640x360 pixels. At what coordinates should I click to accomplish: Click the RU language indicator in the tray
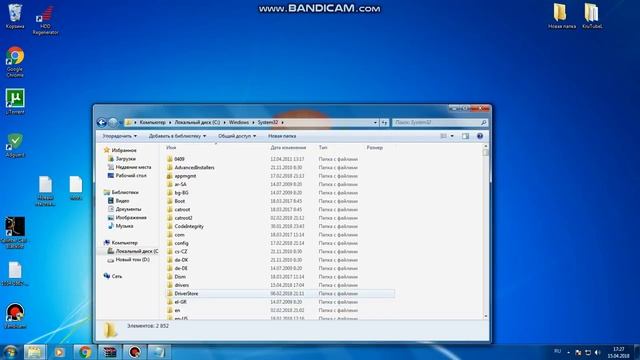(x=558, y=351)
